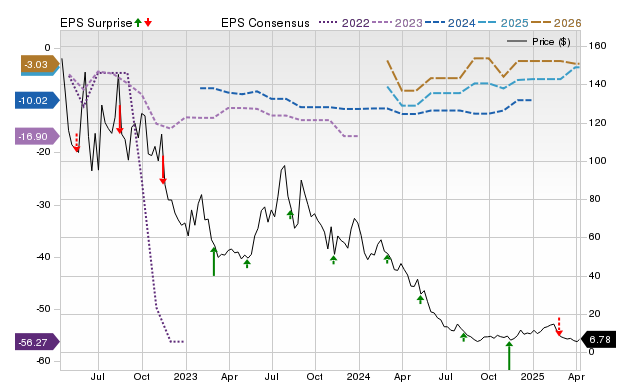Click the EPS Surprise legend label
Viewport: 640px width, 382px height.
pos(96,23)
